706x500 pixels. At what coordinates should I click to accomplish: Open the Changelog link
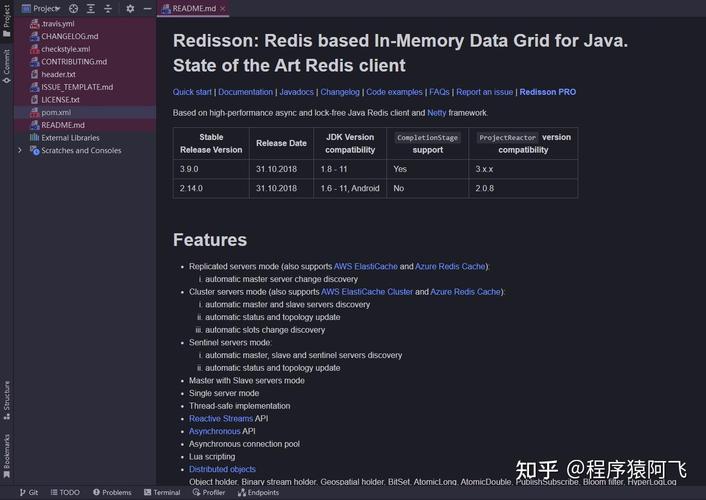pos(340,92)
